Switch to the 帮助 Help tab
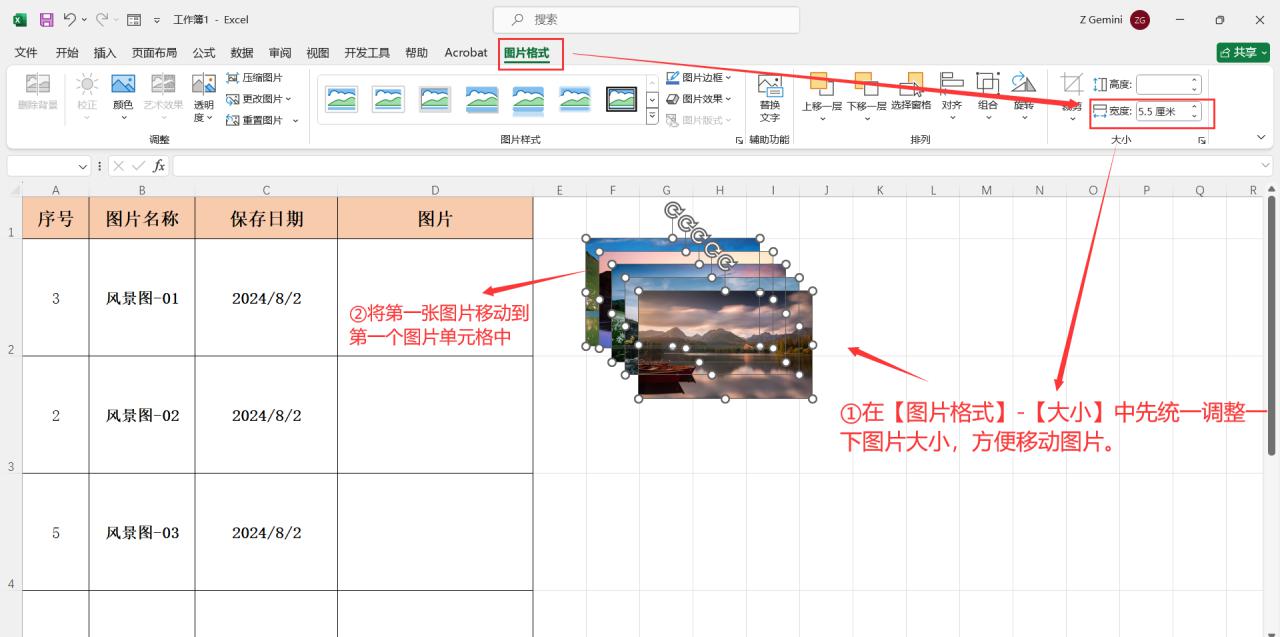 416,53
